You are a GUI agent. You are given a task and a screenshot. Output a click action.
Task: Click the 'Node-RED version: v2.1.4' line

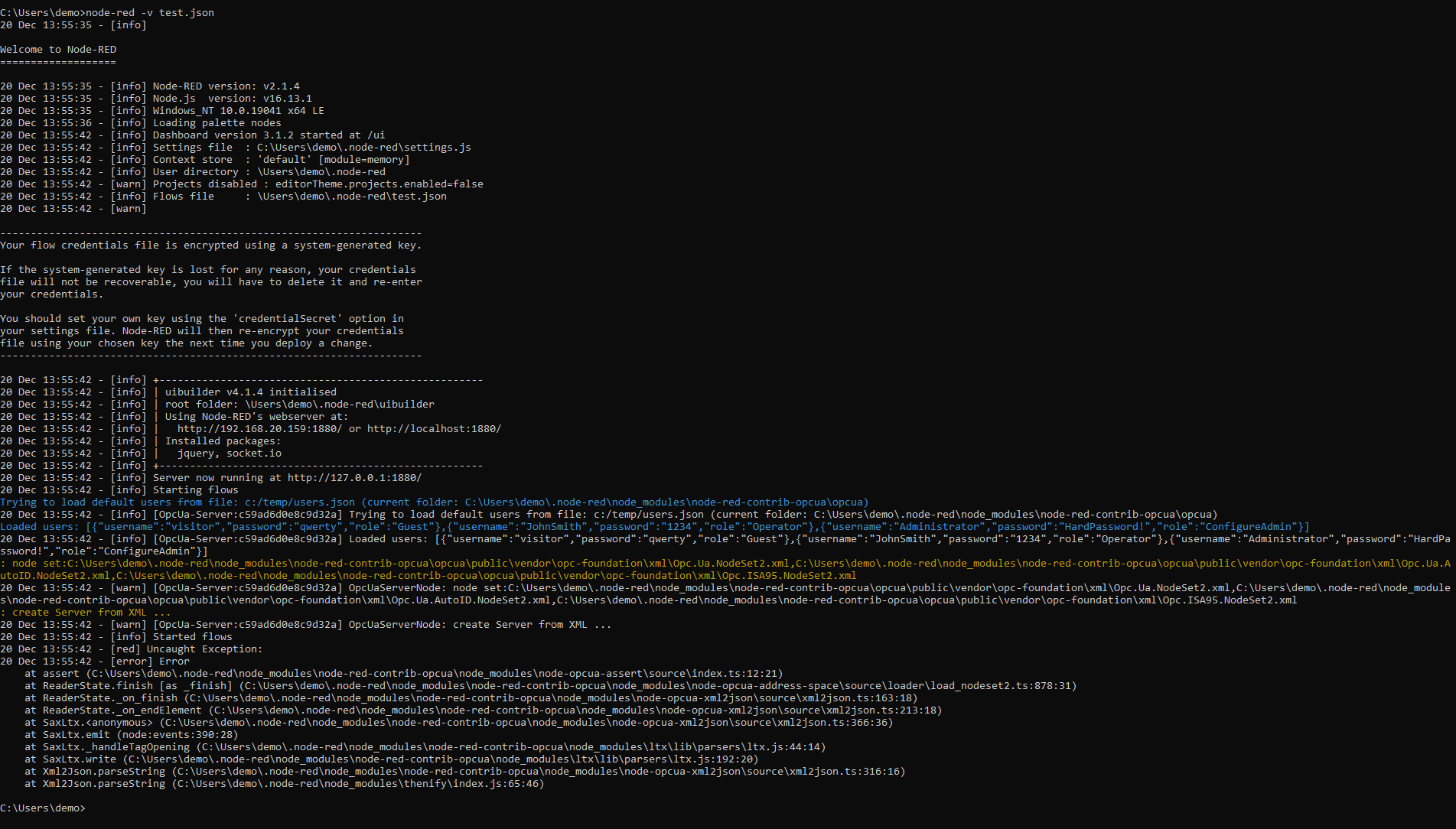pyautogui.click(x=150, y=86)
